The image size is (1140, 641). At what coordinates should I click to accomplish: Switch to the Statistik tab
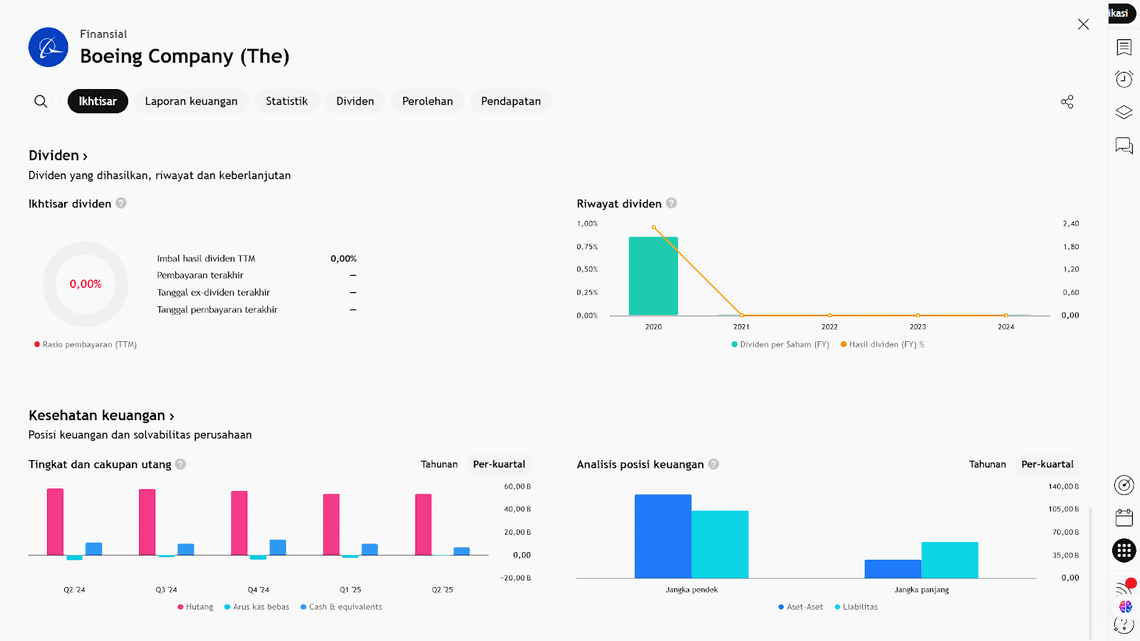tap(286, 101)
